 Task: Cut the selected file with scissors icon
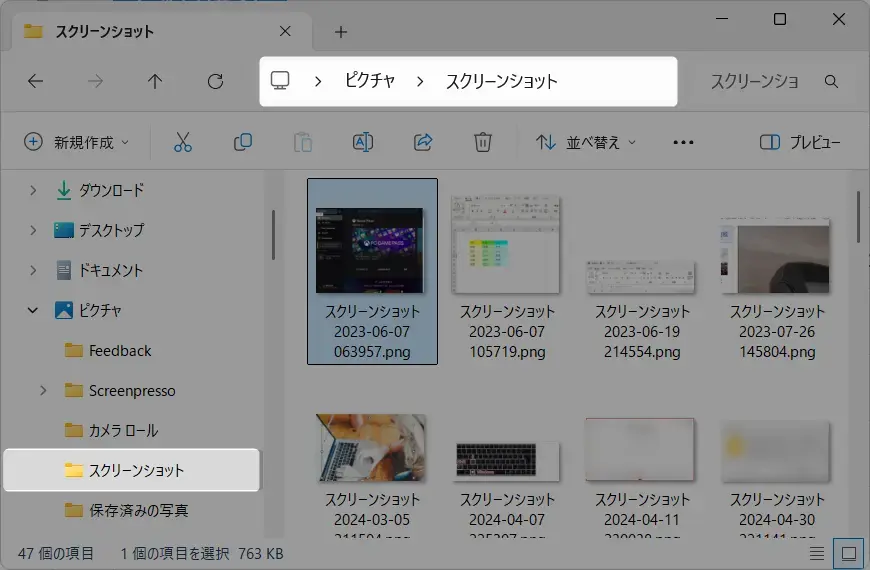(x=183, y=142)
